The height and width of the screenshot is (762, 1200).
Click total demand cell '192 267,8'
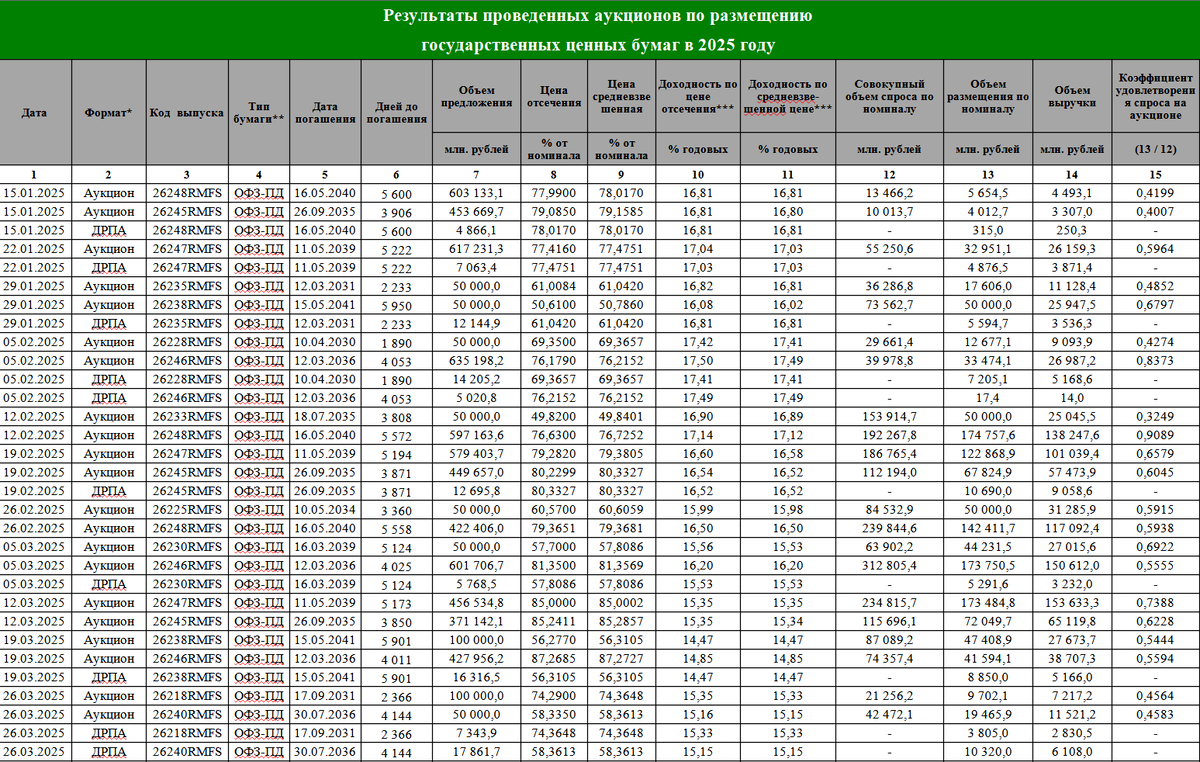pos(889,434)
